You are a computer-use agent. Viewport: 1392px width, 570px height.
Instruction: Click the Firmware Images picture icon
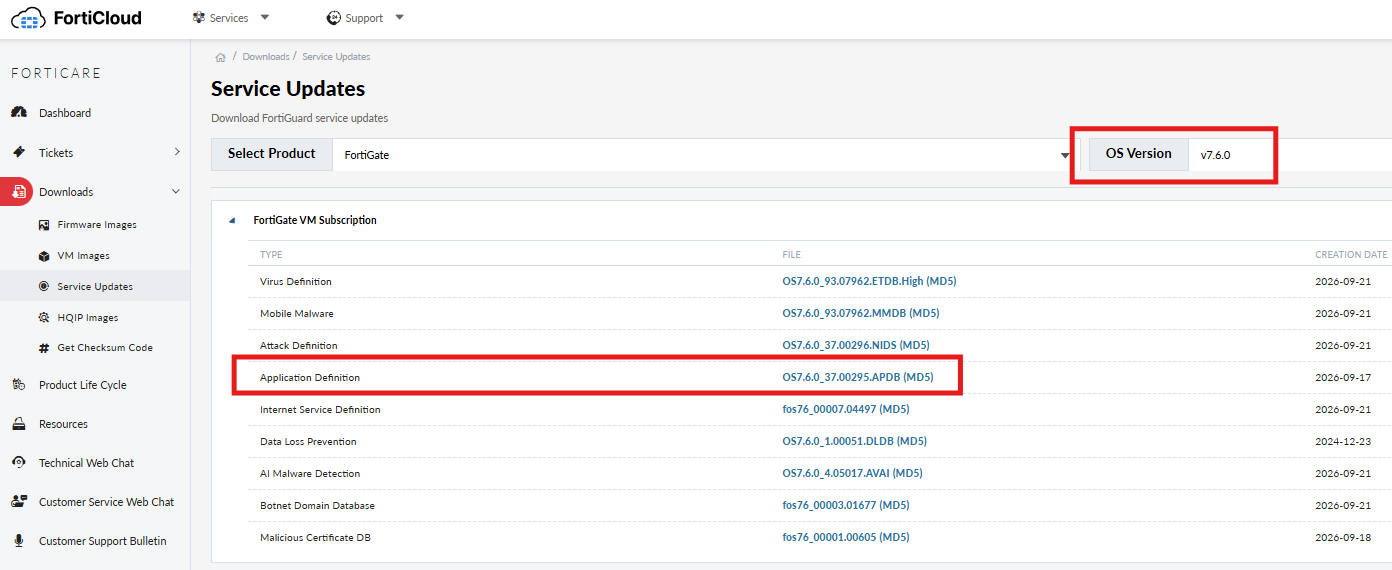pos(43,225)
